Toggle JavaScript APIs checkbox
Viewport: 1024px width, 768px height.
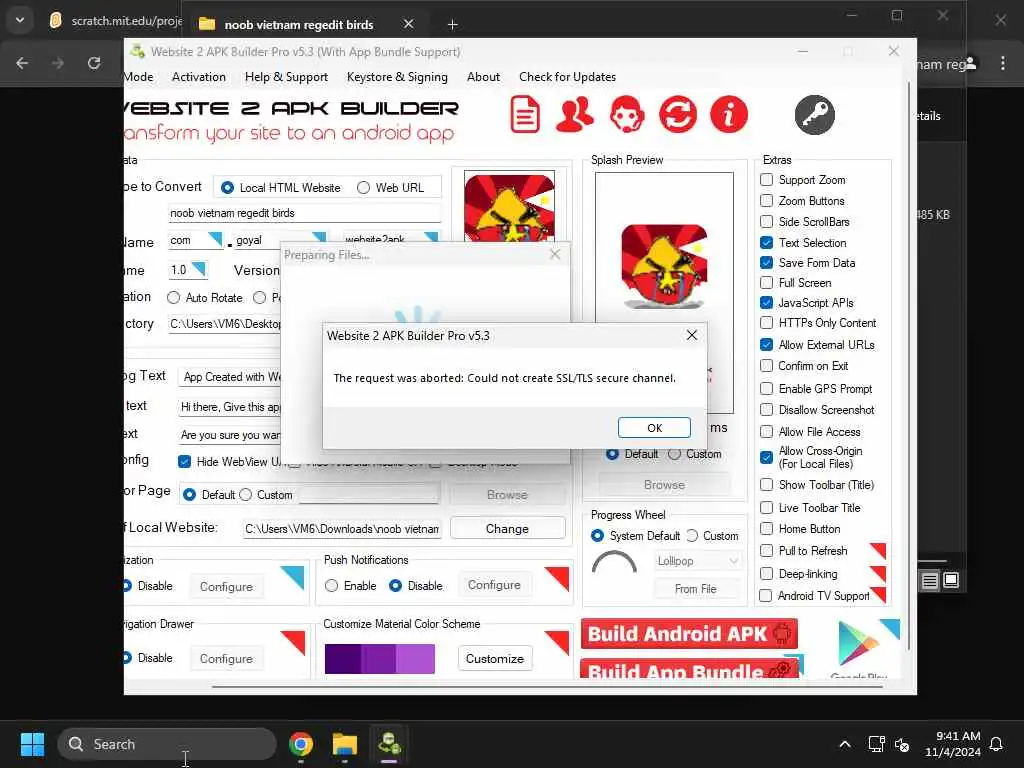pyautogui.click(x=767, y=302)
